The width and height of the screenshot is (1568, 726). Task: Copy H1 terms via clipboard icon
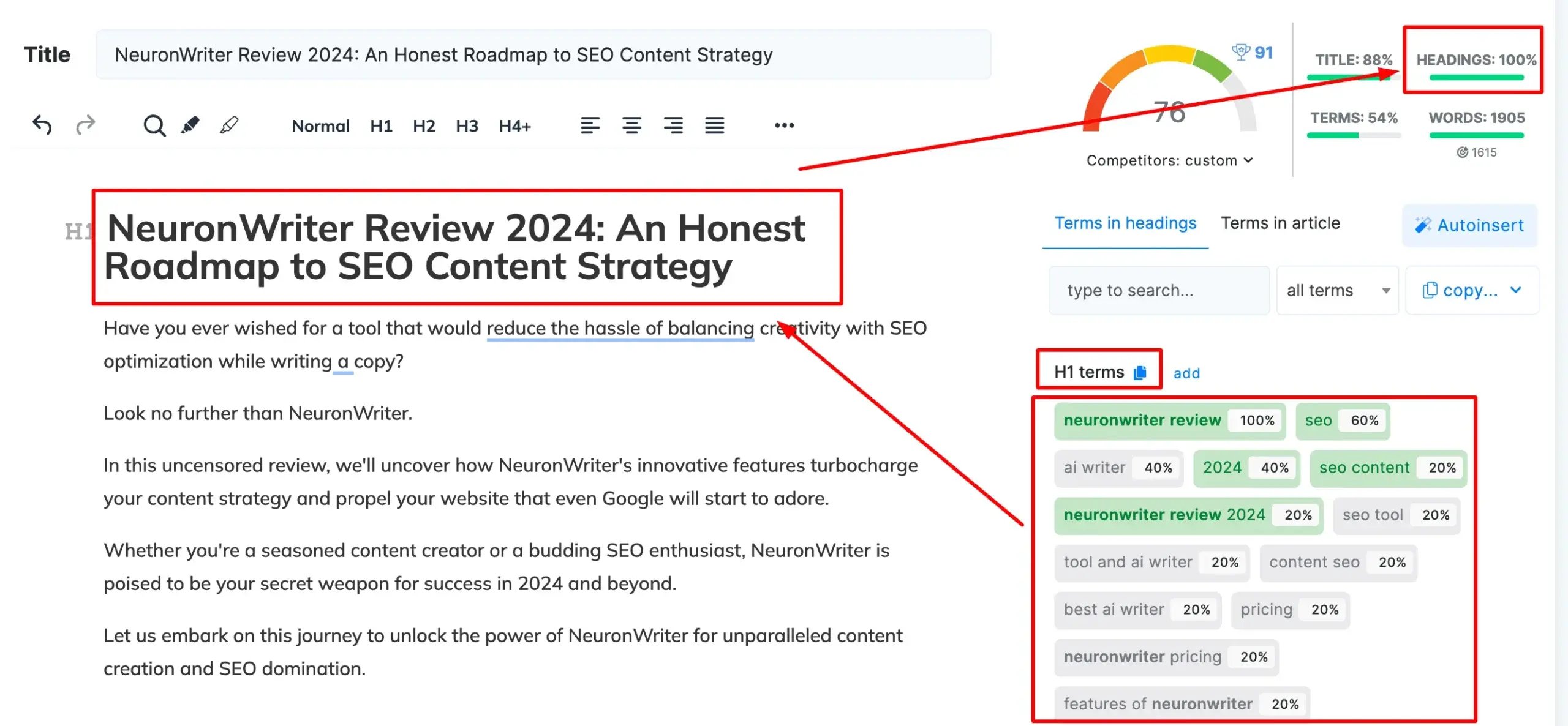coord(1140,372)
